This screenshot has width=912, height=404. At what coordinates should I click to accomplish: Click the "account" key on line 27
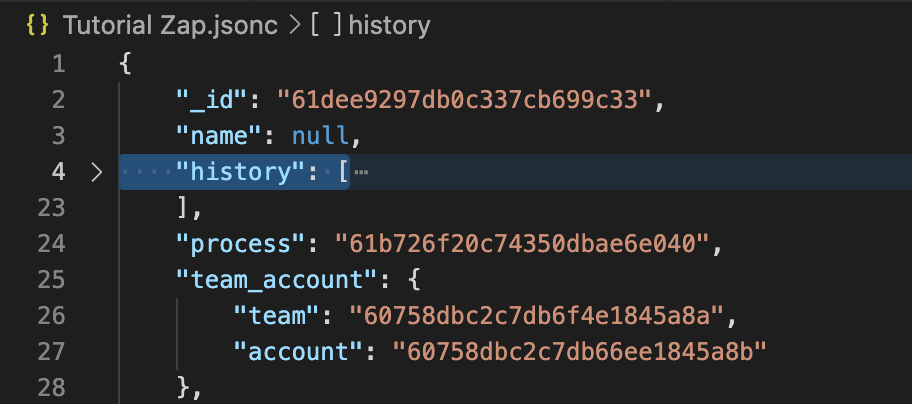[298, 352]
